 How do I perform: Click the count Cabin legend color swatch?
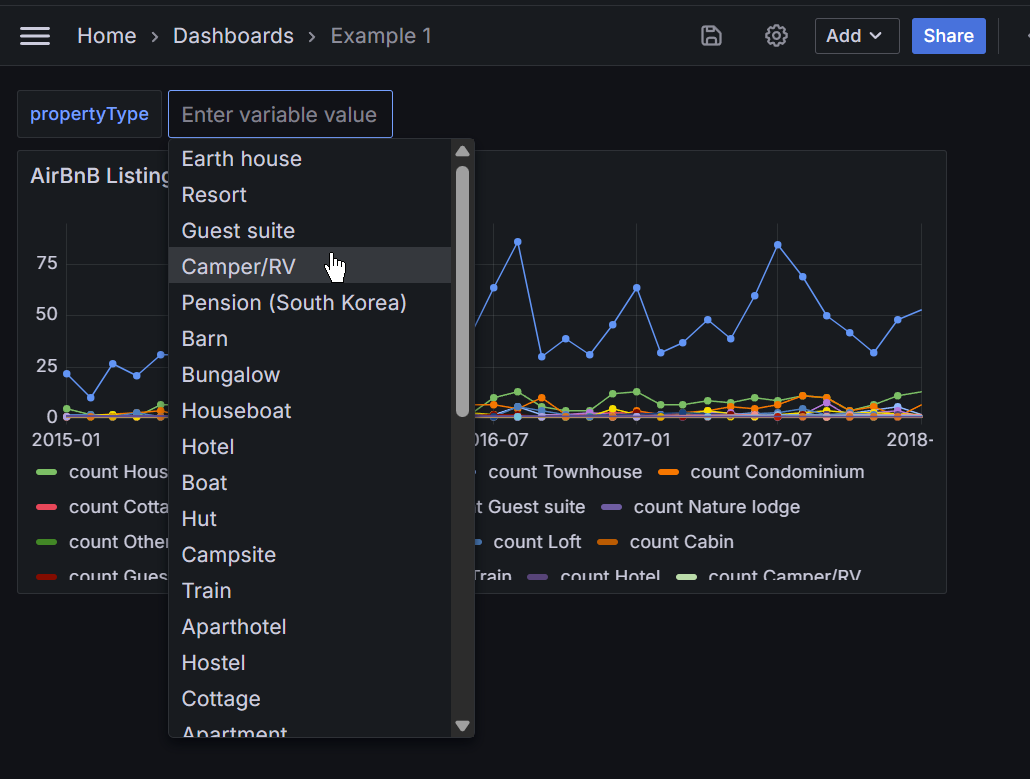point(608,542)
